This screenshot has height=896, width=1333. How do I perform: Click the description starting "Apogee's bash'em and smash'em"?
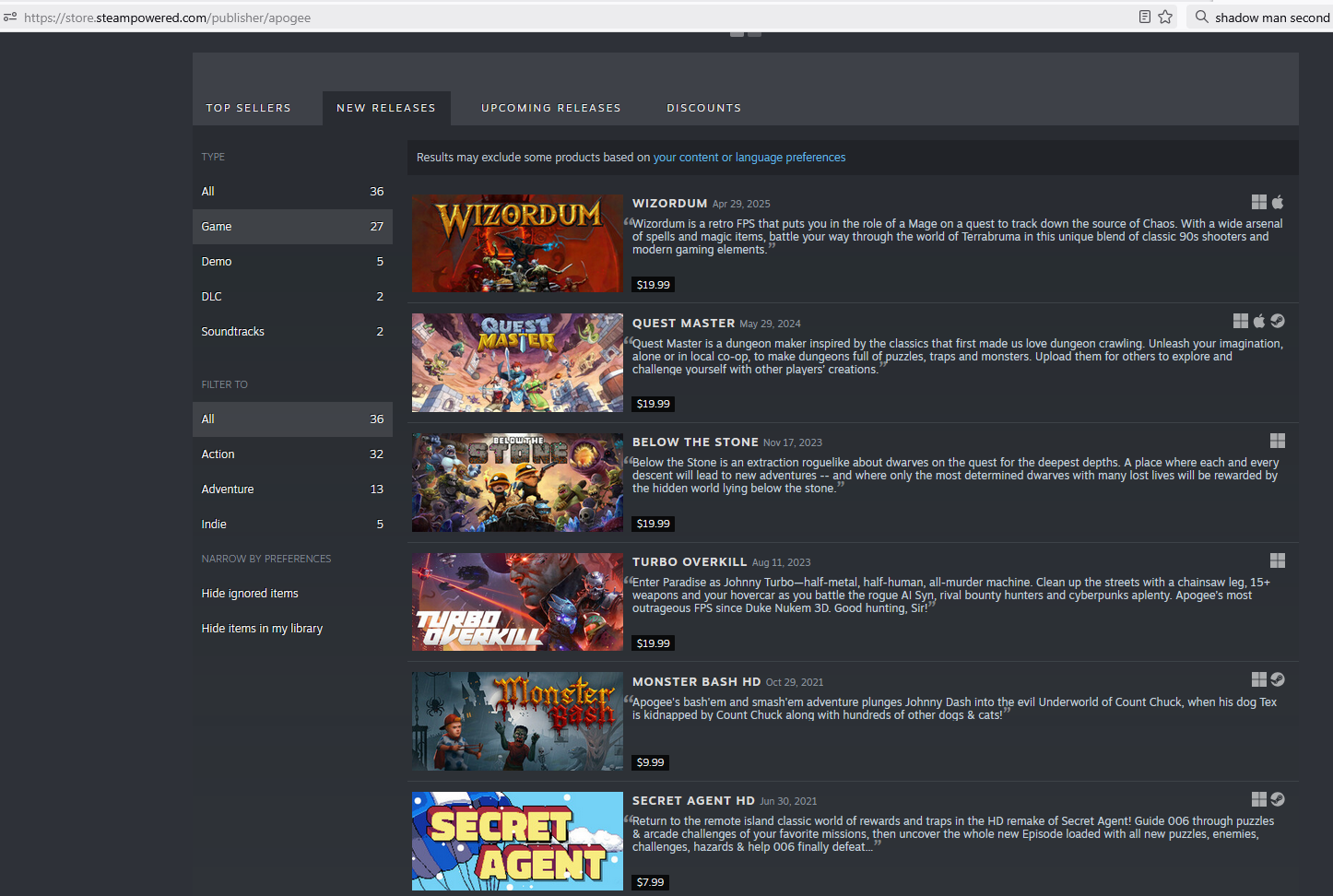coord(955,709)
